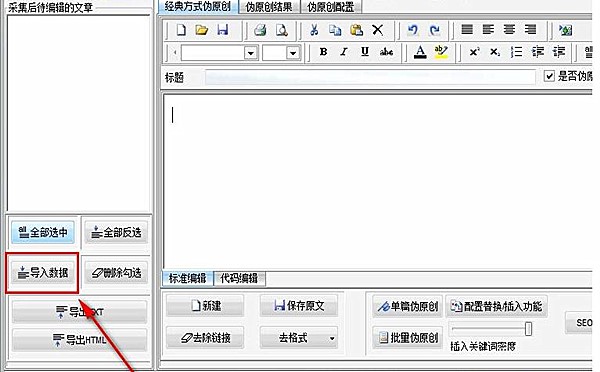
Task: Increase paragraph indent
Action: coord(559,52)
